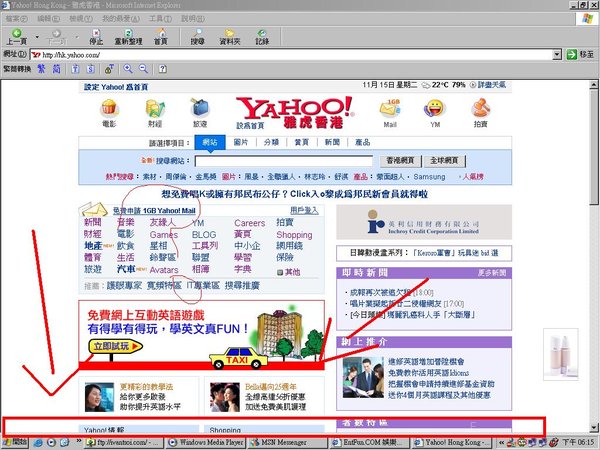Click the Refresh toolbar icon
Screen dimensions: 600x450
click(x=129, y=37)
